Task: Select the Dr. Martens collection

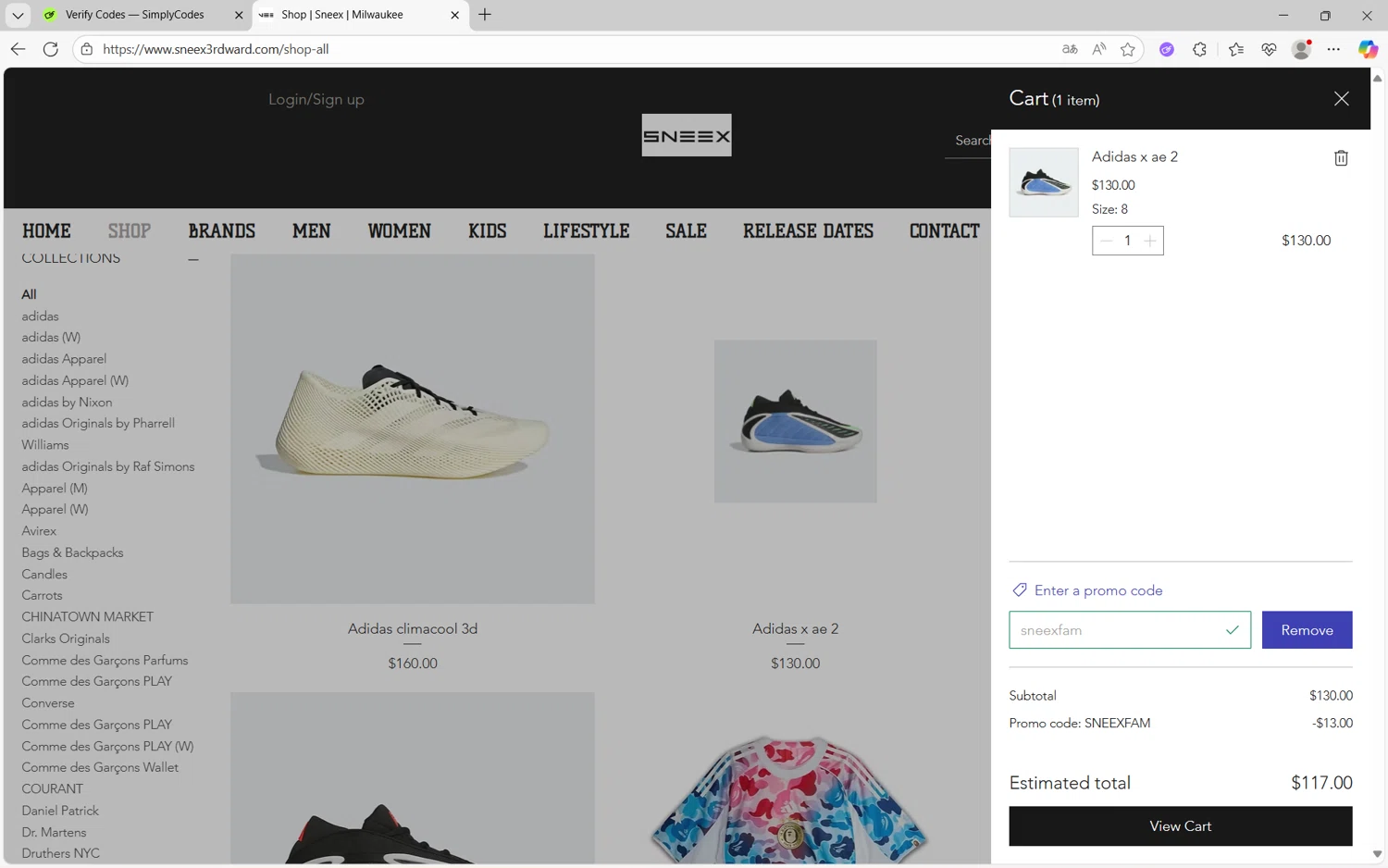Action: (x=54, y=833)
